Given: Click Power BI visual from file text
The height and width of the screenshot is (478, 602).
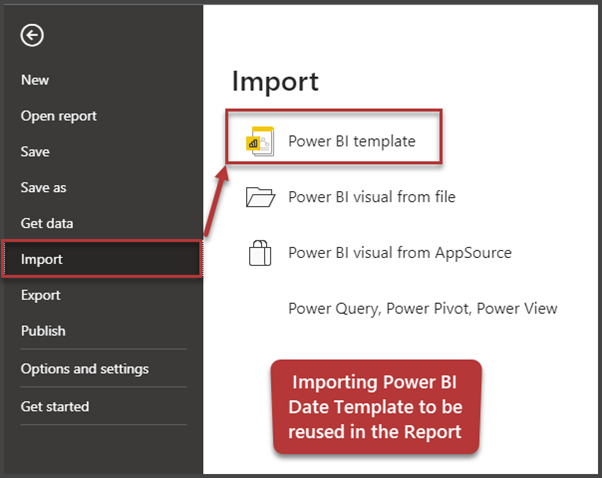Looking at the screenshot, I should click(372, 197).
